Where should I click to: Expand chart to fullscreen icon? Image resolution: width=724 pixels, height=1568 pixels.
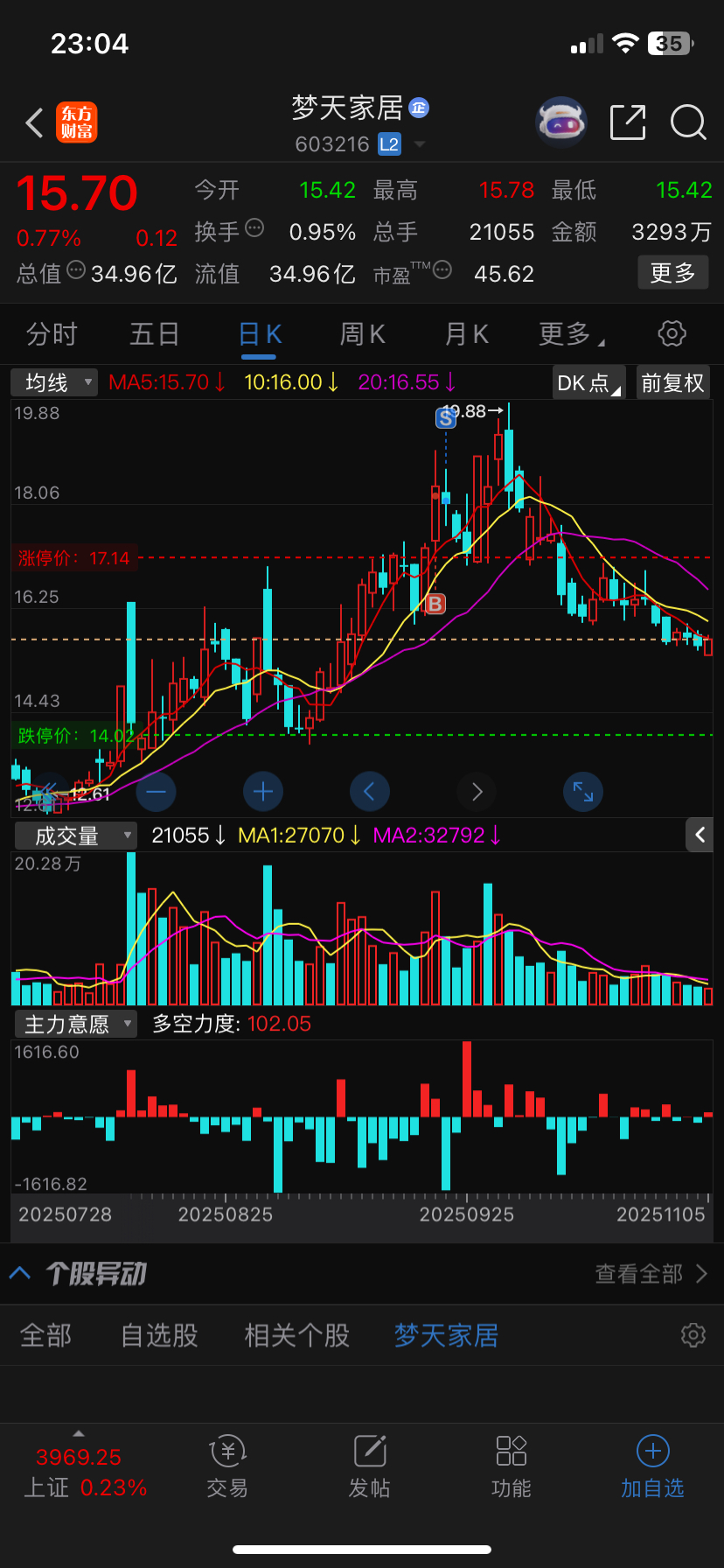click(583, 792)
